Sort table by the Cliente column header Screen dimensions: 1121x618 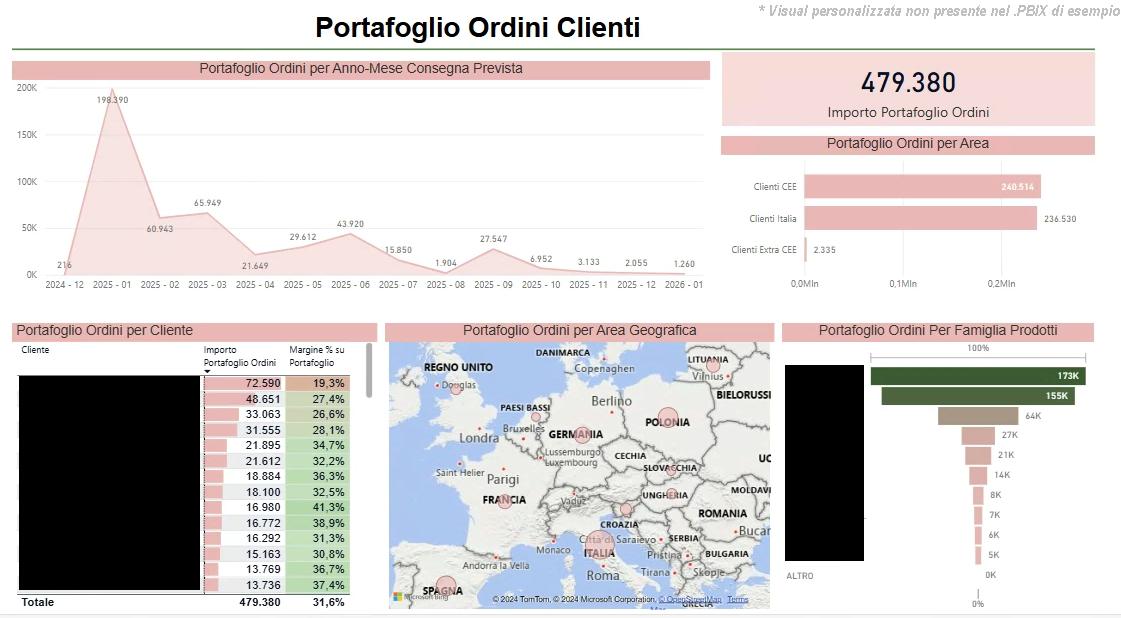(35, 350)
